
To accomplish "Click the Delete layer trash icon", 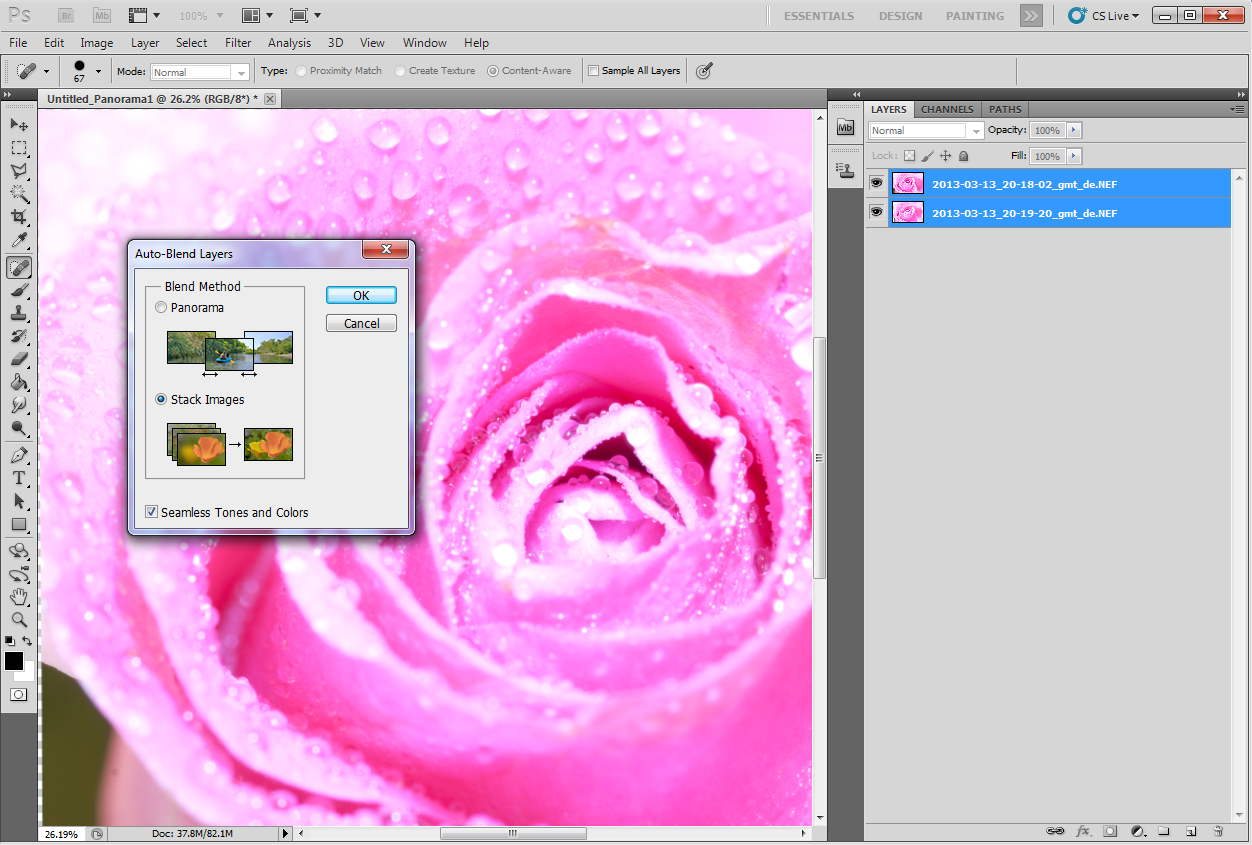I will click(1218, 831).
